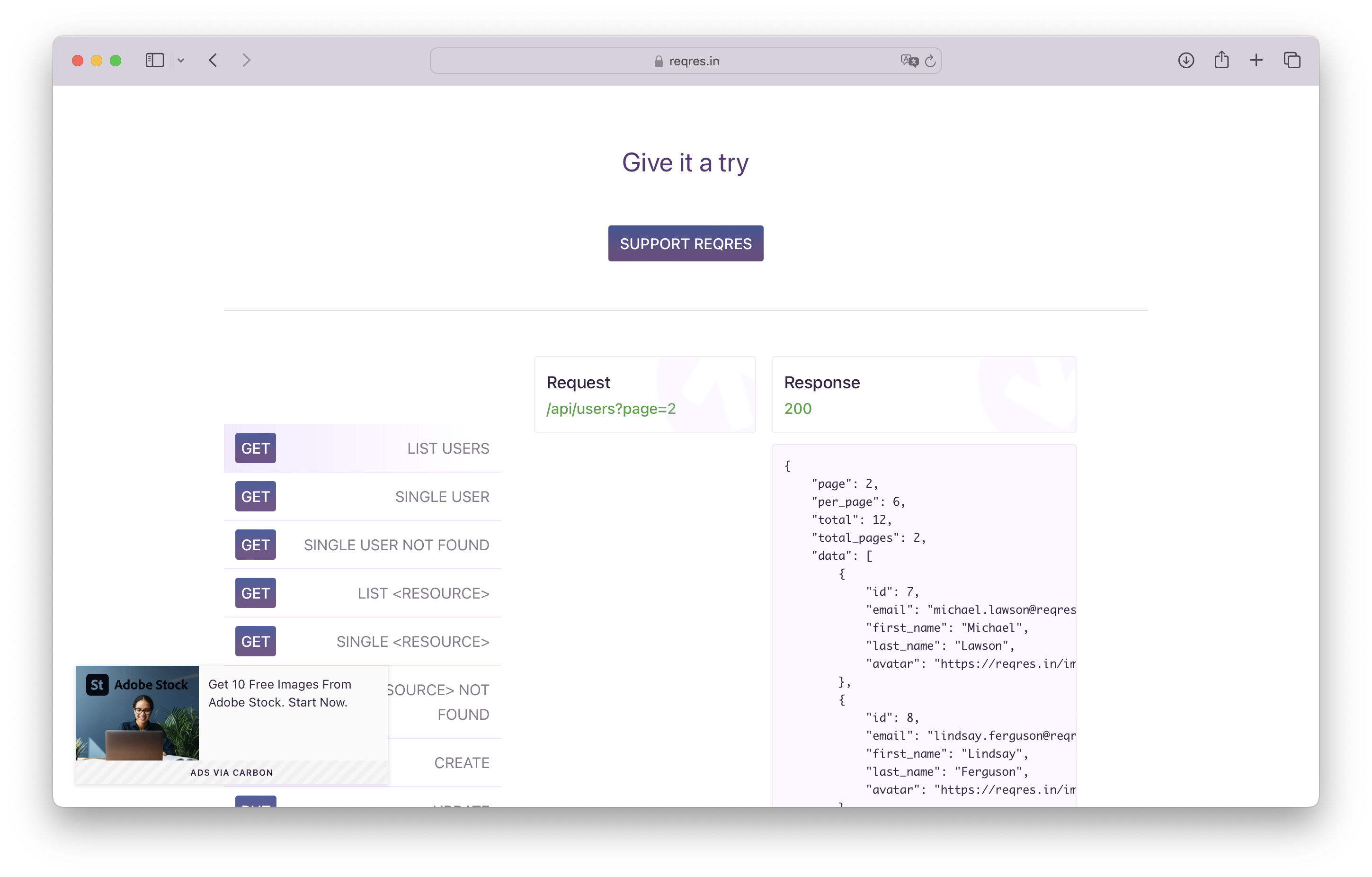Pick the SINGLE <RESOURCE> endpoint
The width and height of the screenshot is (1372, 877).
[362, 642]
